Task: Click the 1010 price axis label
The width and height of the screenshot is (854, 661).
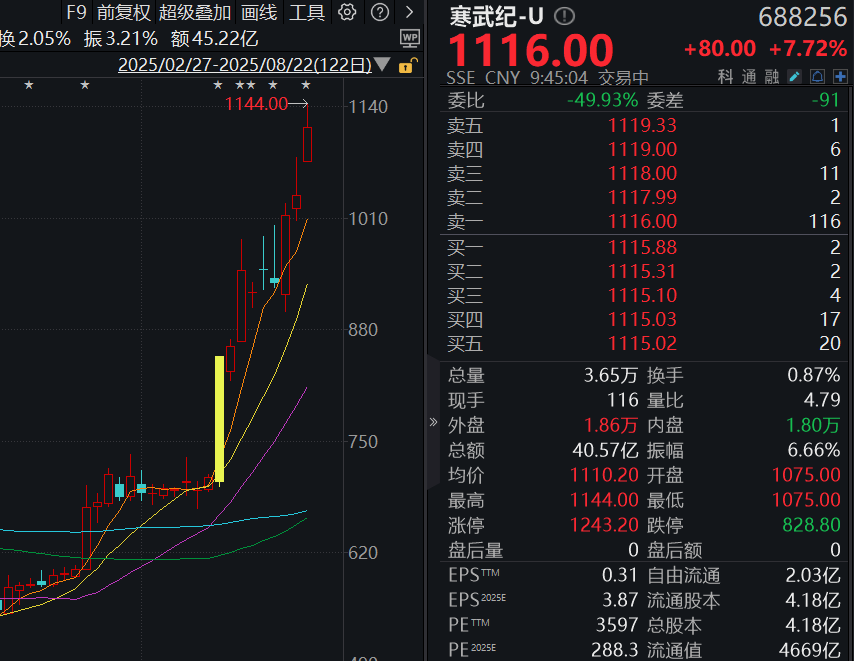Action: (368, 219)
